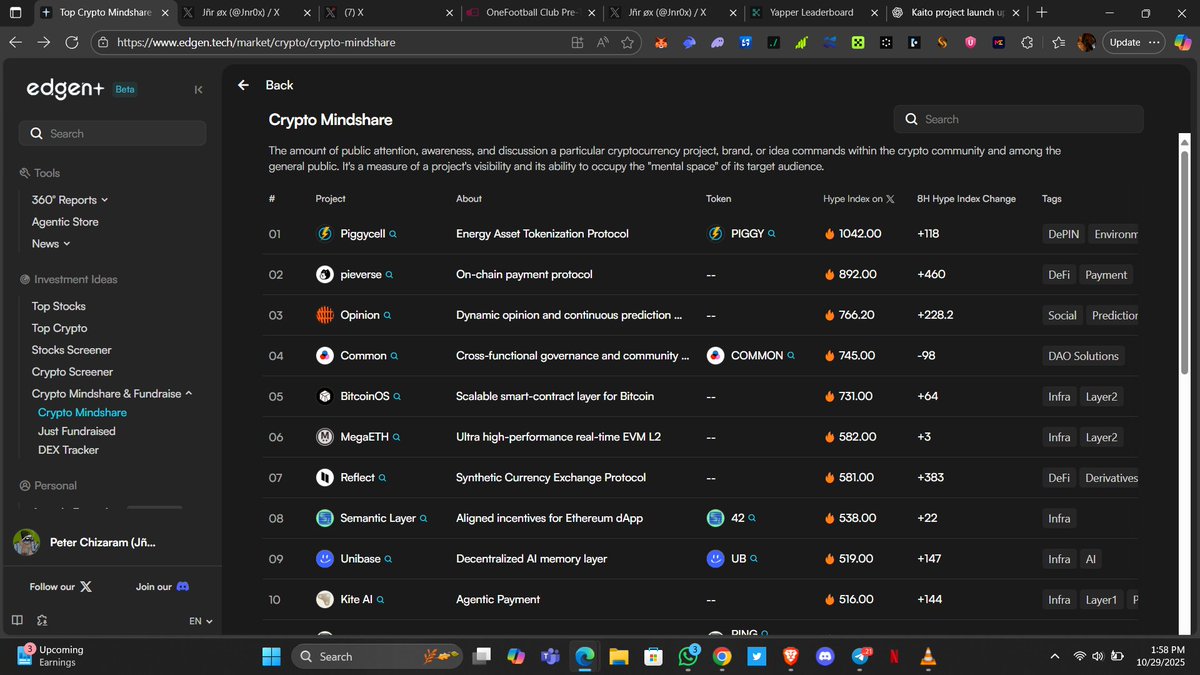Open DEX Tracker page

pos(68,450)
